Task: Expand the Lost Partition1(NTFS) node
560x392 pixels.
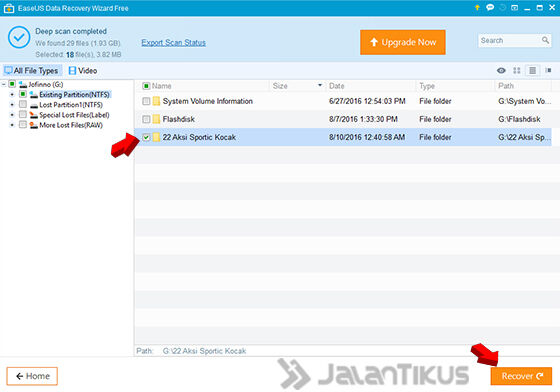Action: coord(12,105)
